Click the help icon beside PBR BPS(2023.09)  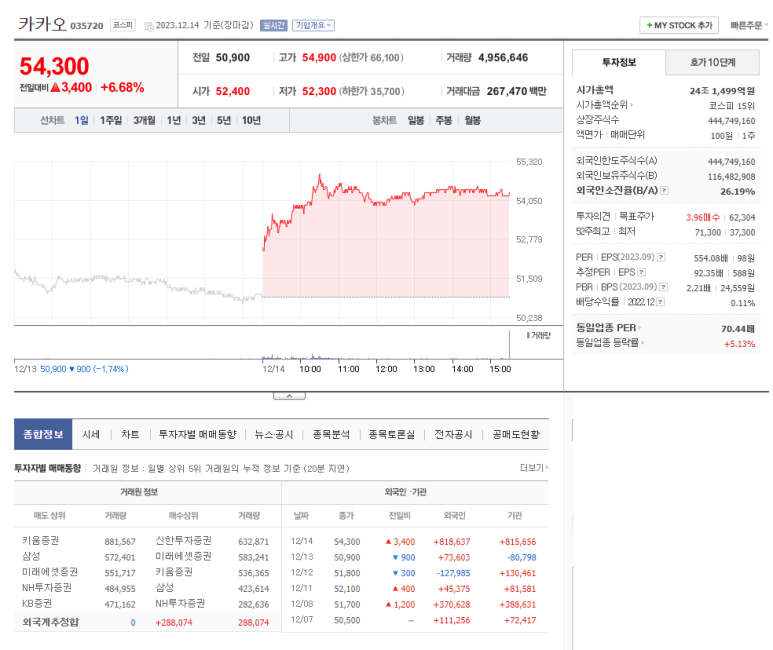664,287
